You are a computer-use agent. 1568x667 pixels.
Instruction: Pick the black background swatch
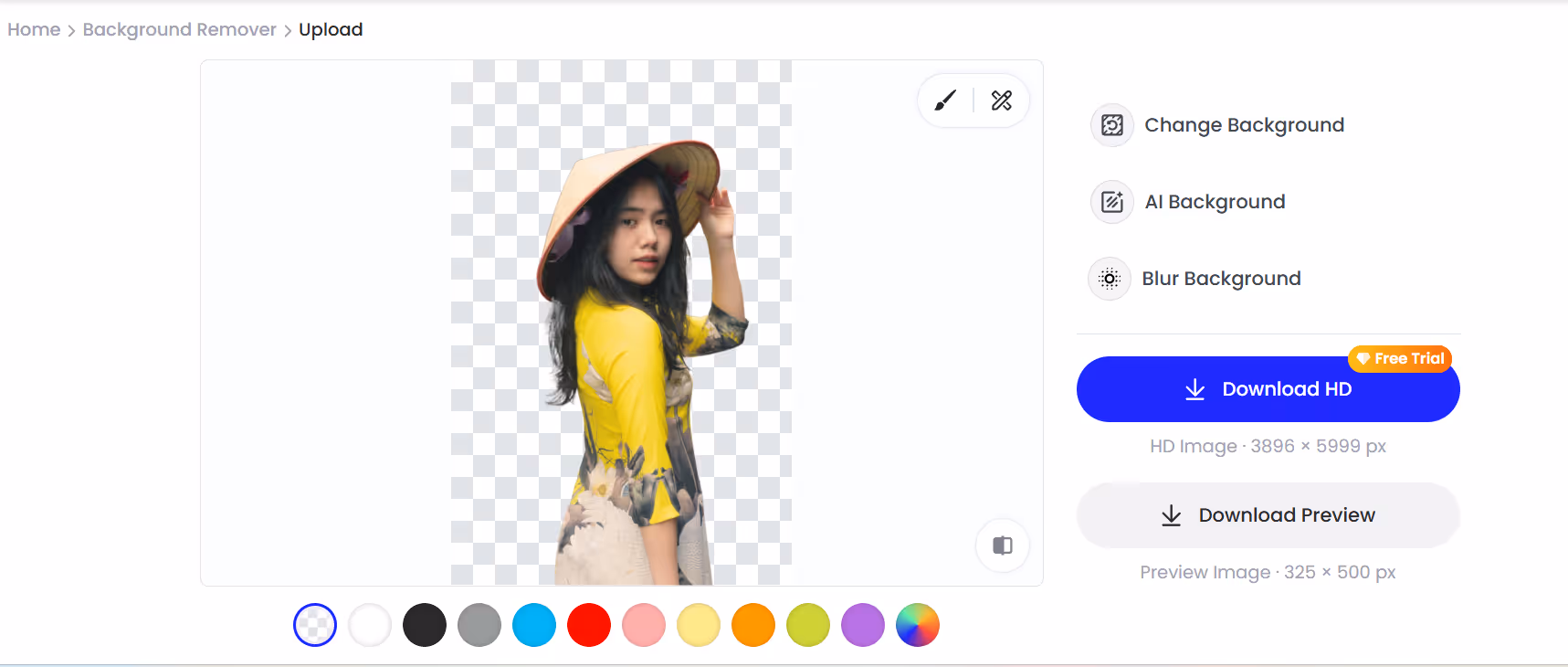[425, 626]
